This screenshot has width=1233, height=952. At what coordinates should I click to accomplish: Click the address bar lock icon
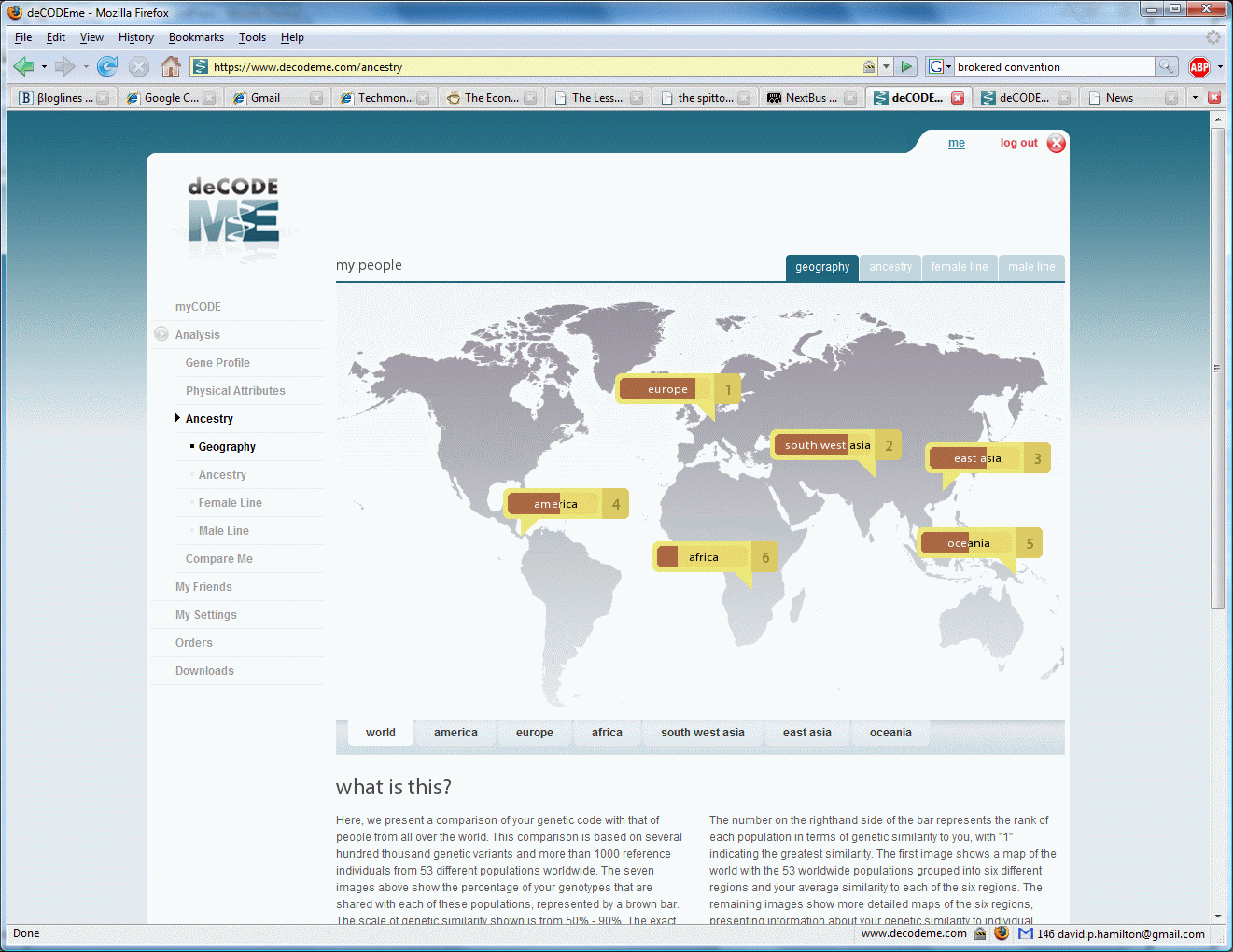pos(869,66)
